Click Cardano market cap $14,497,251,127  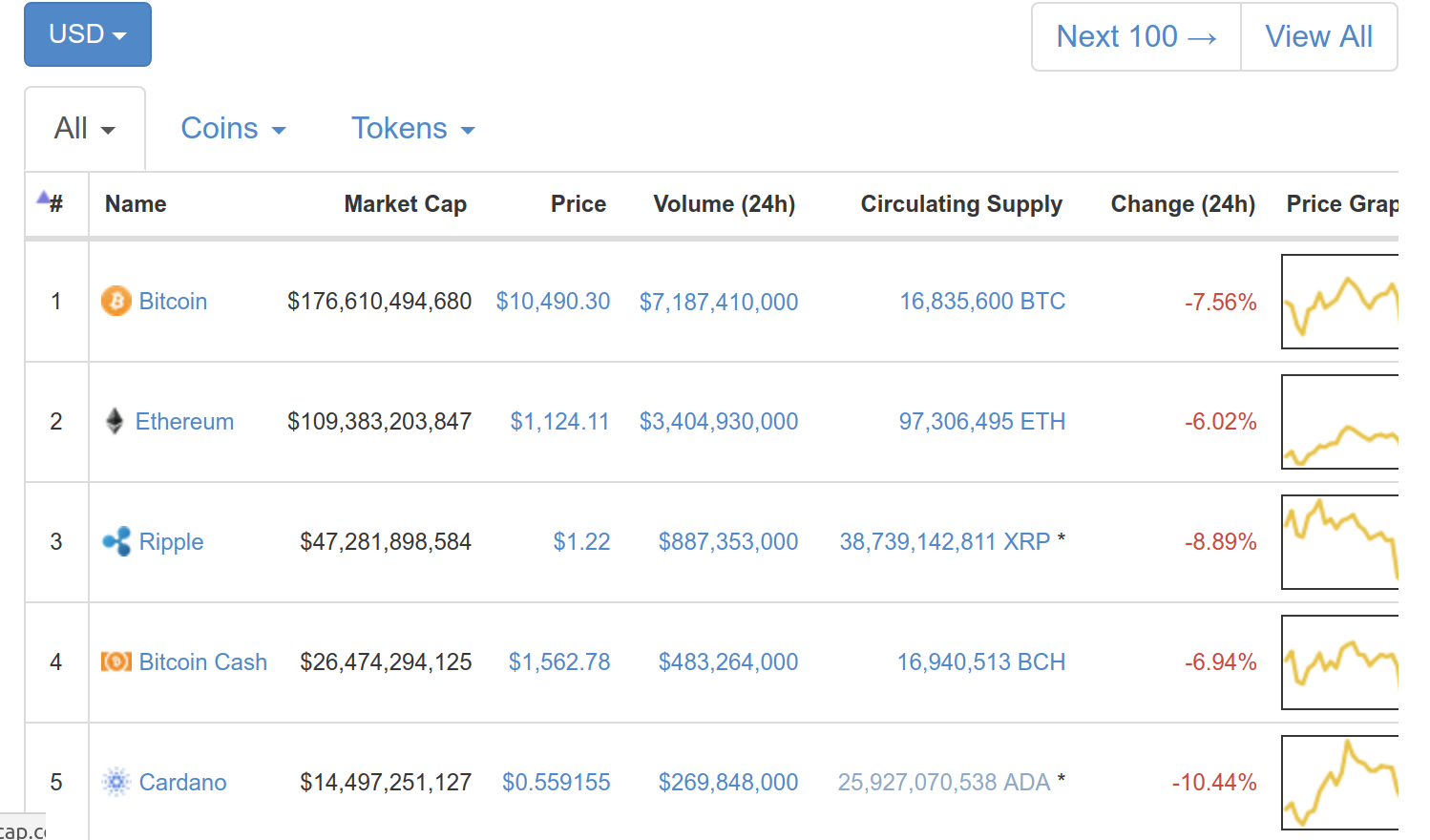pyautogui.click(x=386, y=783)
